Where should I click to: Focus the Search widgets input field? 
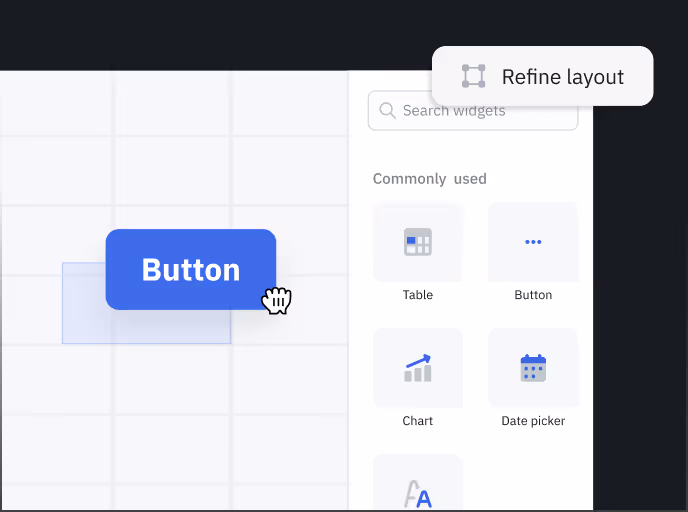click(480, 111)
